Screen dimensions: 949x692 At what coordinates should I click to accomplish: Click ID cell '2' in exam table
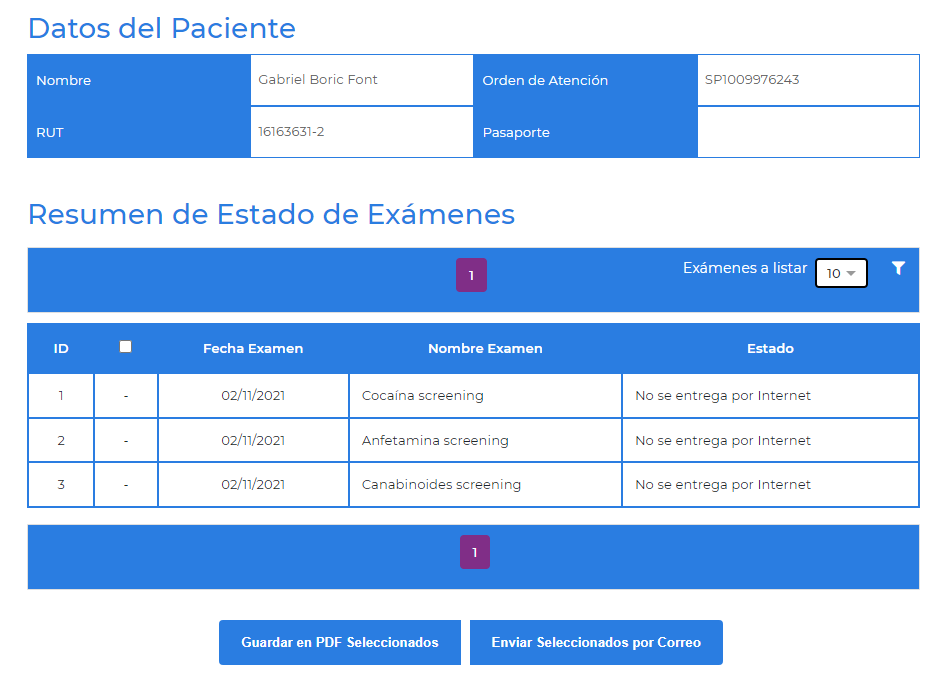click(x=61, y=440)
